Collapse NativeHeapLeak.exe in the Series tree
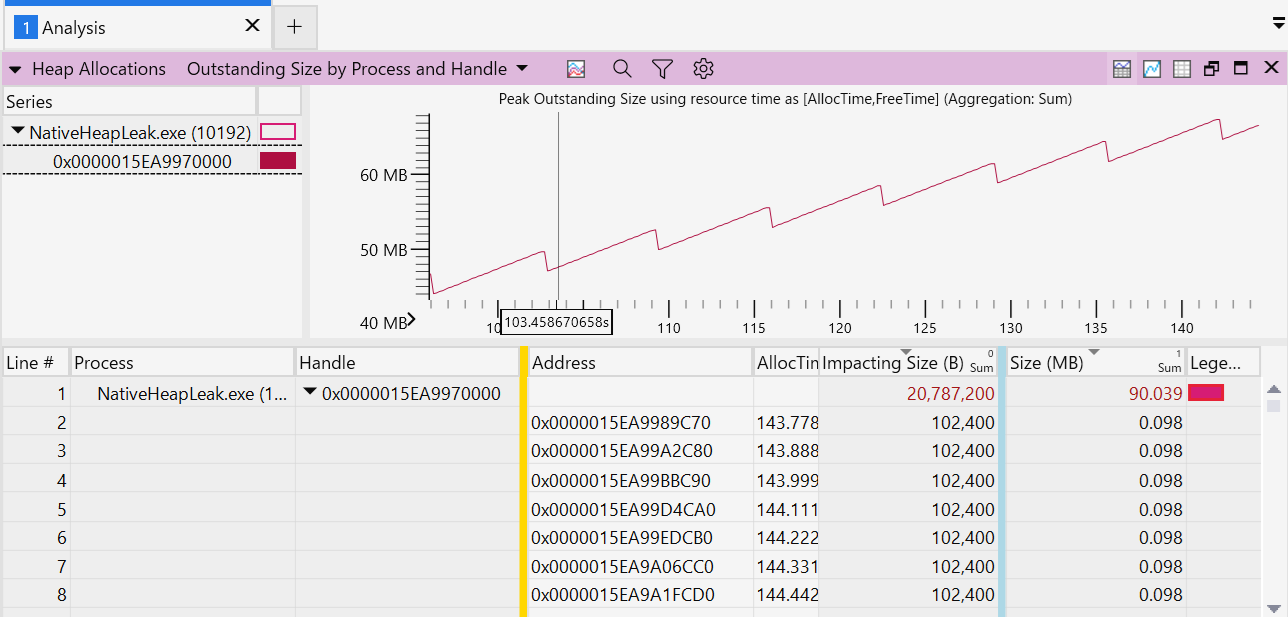Image resolution: width=1288 pixels, height=617 pixels. click(18, 132)
